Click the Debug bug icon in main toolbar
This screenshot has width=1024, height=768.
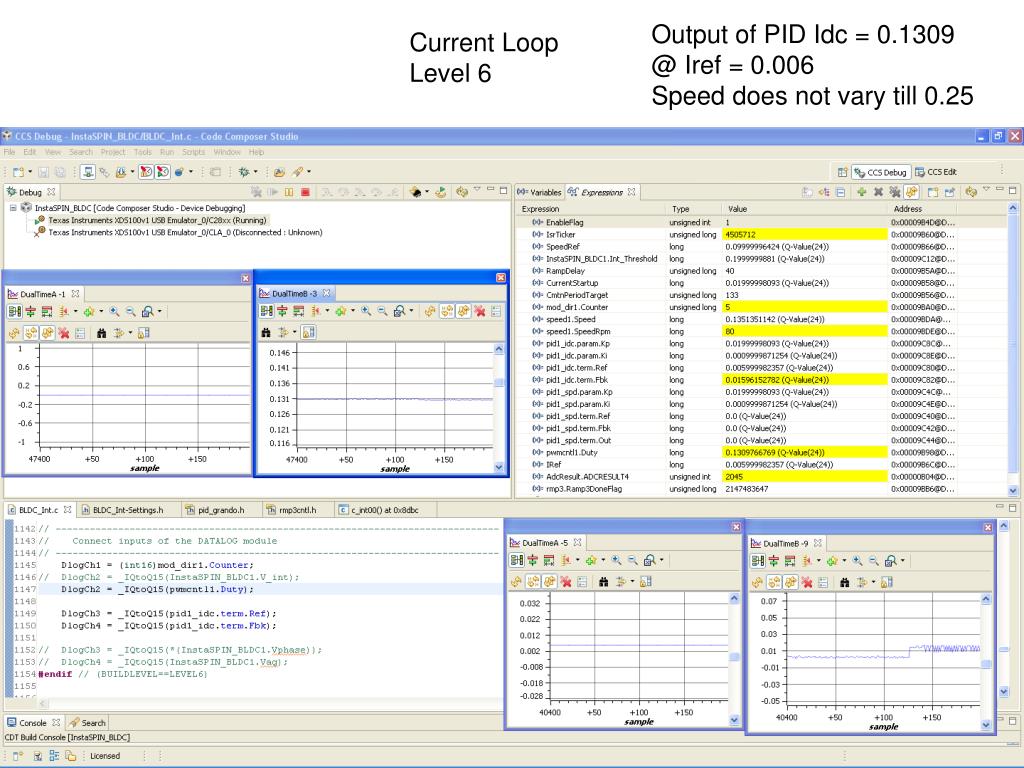click(x=244, y=172)
